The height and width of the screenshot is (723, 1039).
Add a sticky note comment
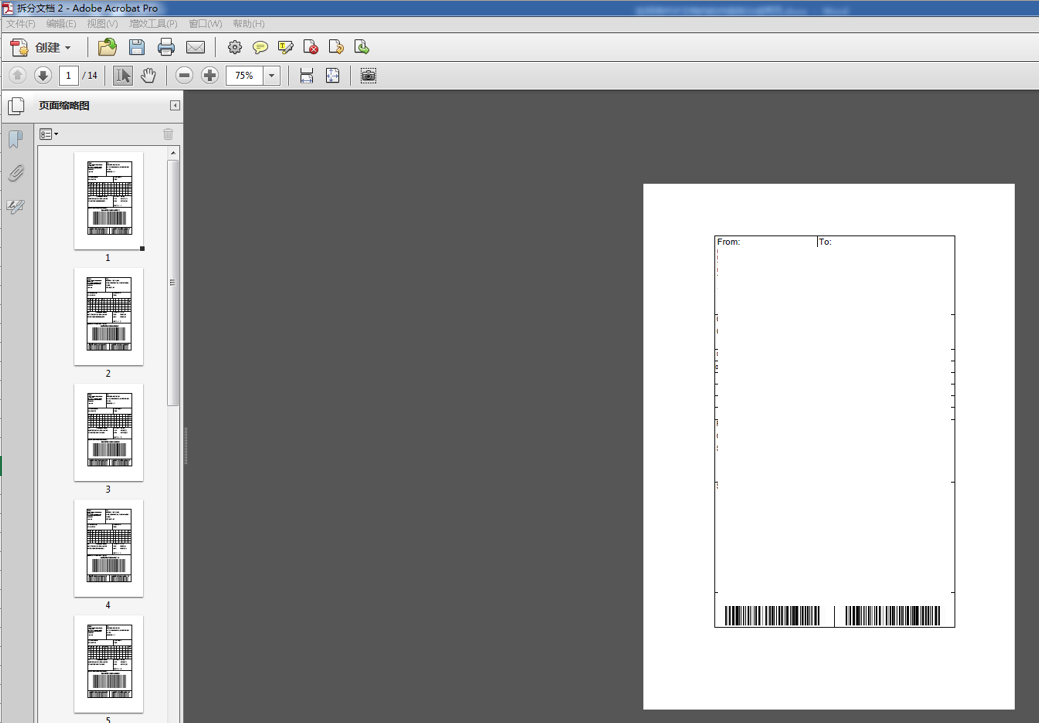260,48
